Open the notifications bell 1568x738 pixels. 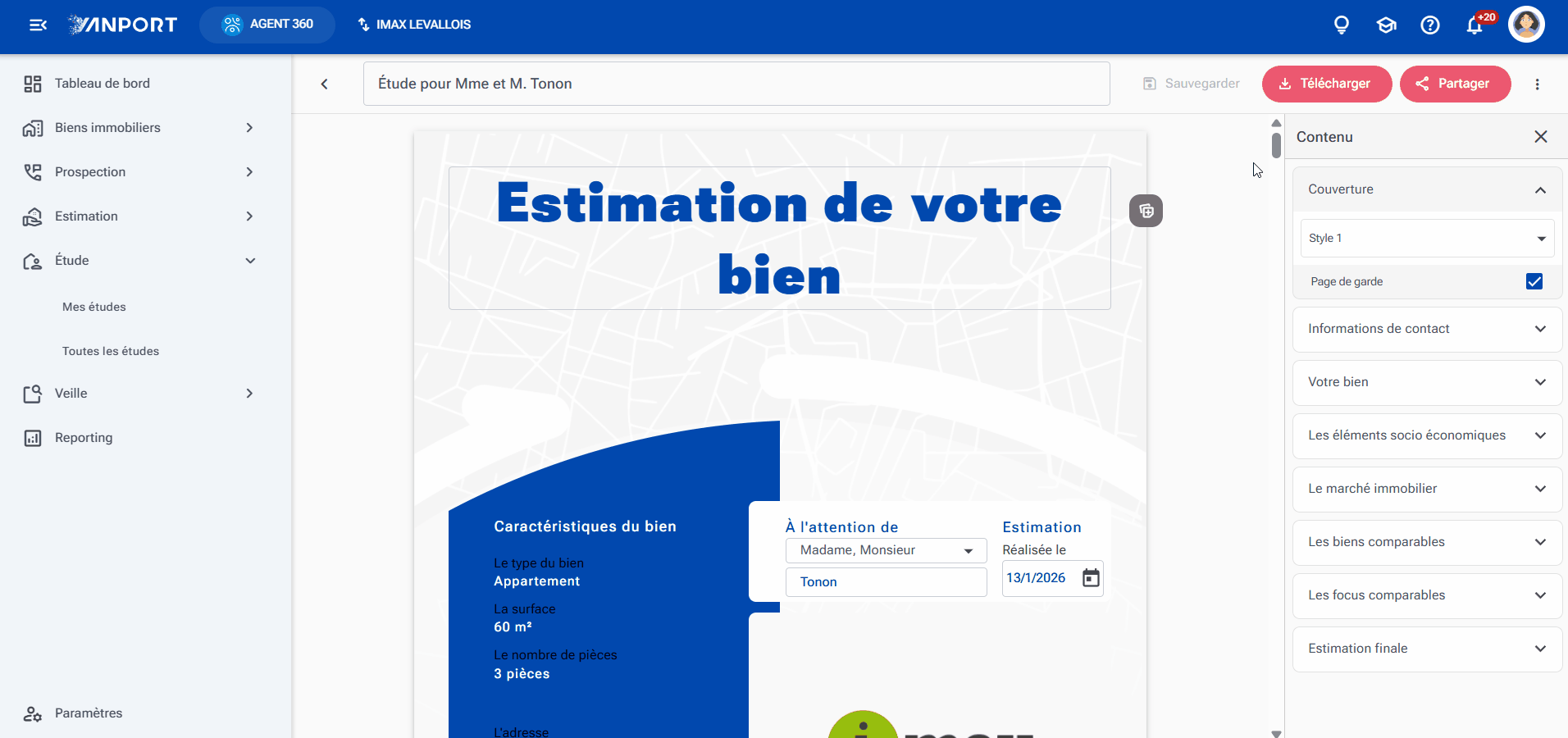coord(1475,25)
